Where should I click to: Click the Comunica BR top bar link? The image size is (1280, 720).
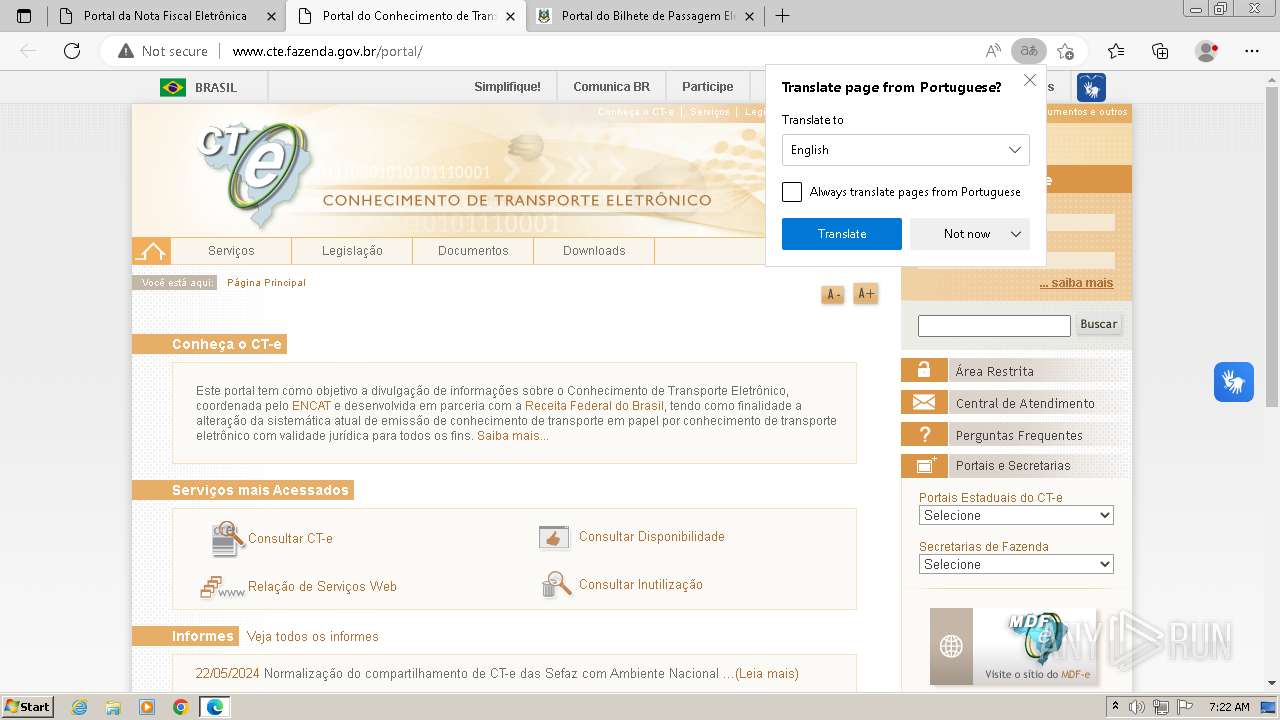pyautogui.click(x=611, y=87)
